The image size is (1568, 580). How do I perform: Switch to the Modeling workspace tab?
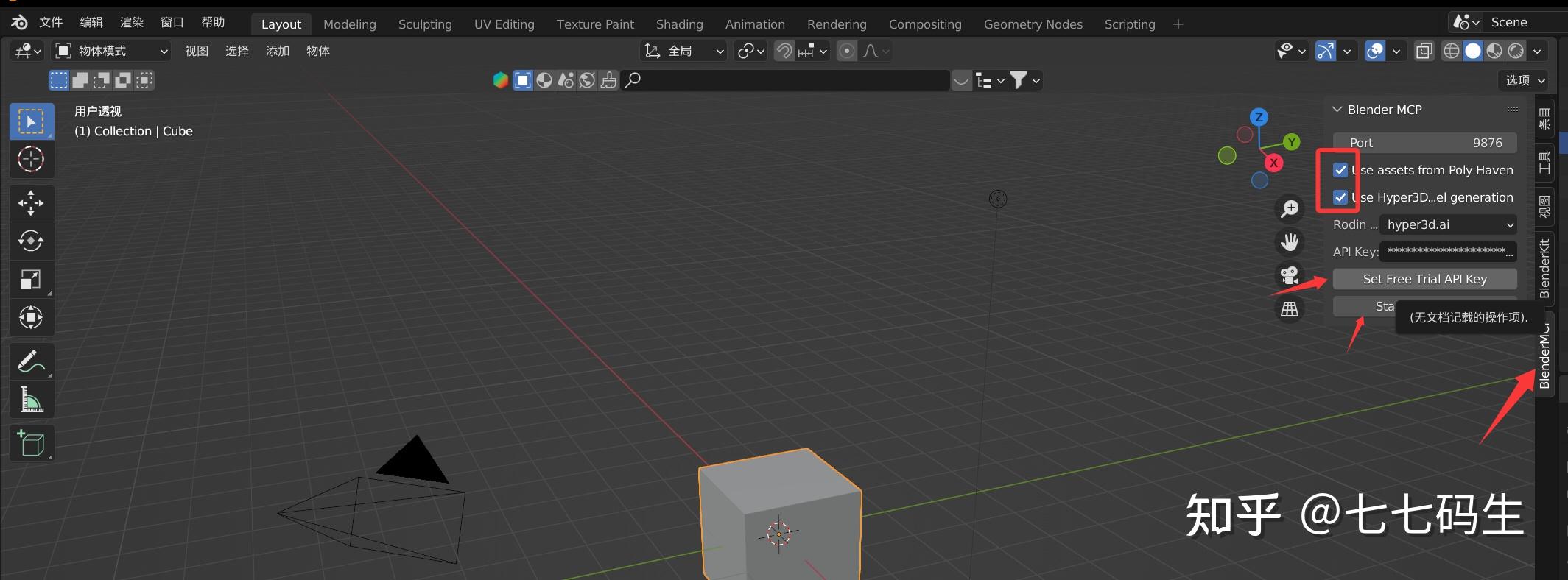[350, 24]
